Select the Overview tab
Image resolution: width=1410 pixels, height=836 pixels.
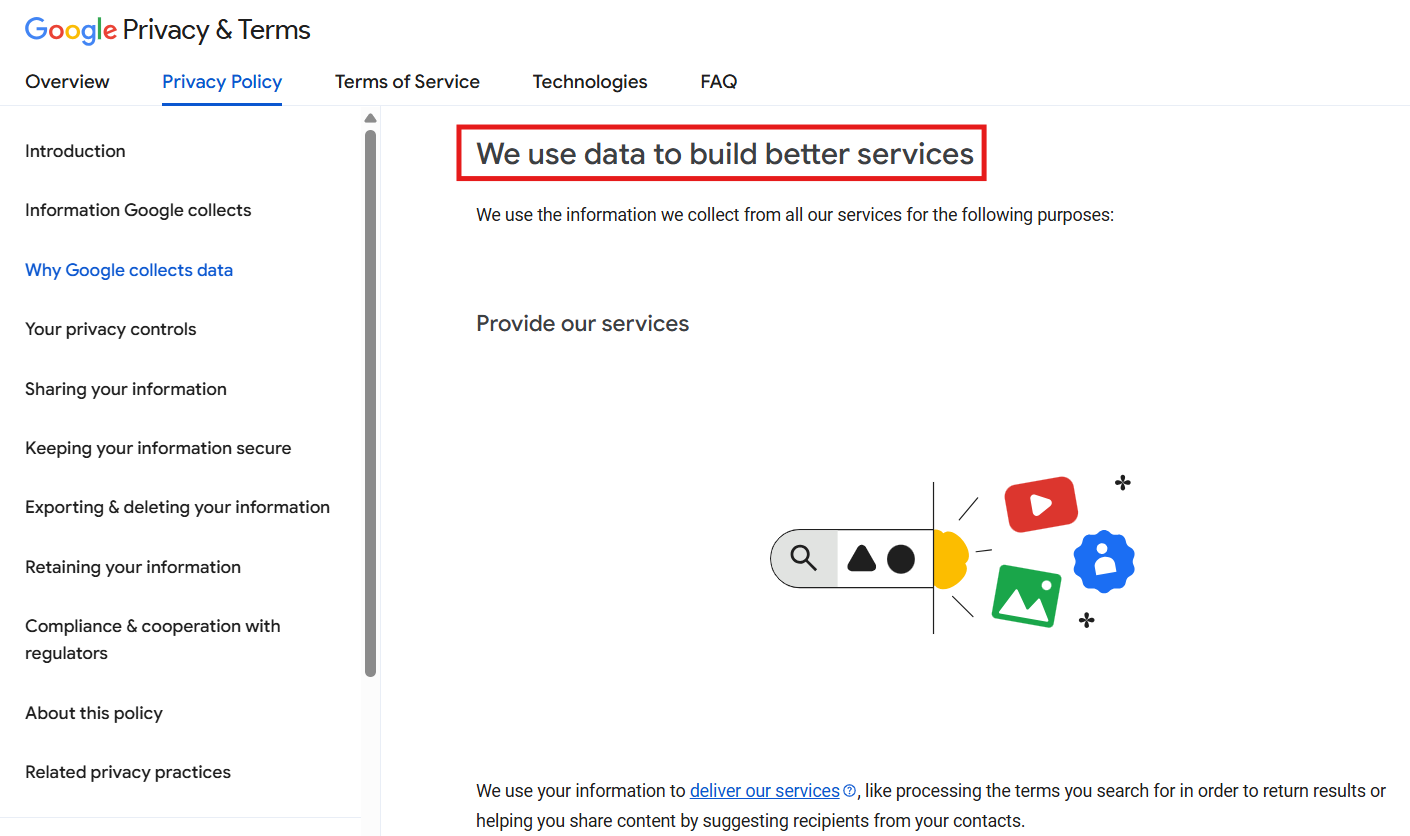tap(67, 81)
